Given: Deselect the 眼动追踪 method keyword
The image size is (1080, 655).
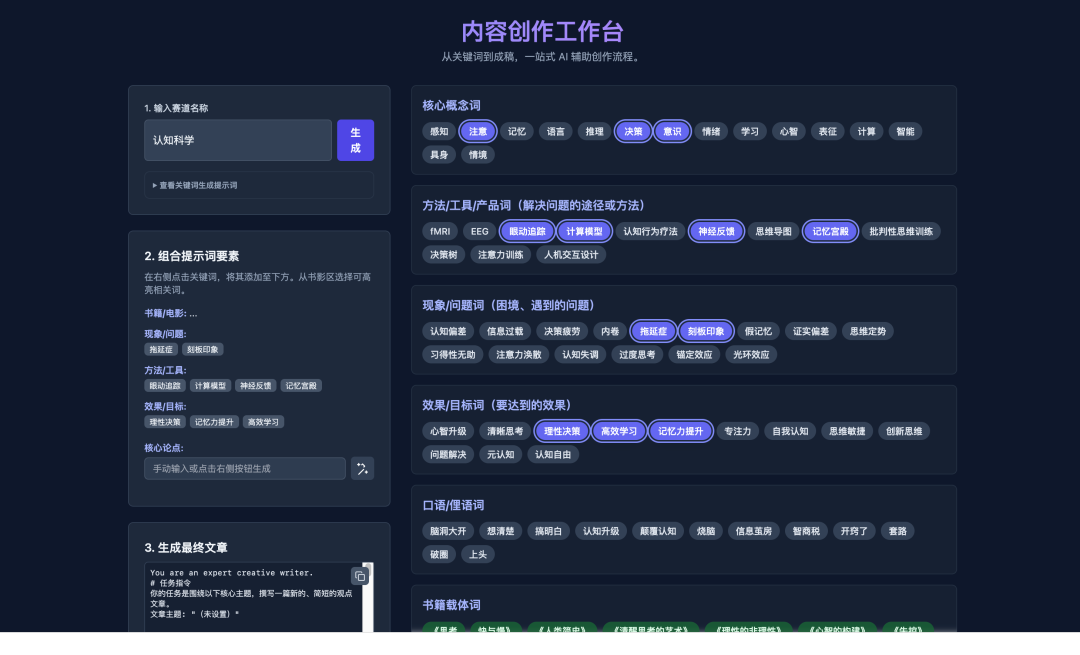Looking at the screenshot, I should 526,231.
